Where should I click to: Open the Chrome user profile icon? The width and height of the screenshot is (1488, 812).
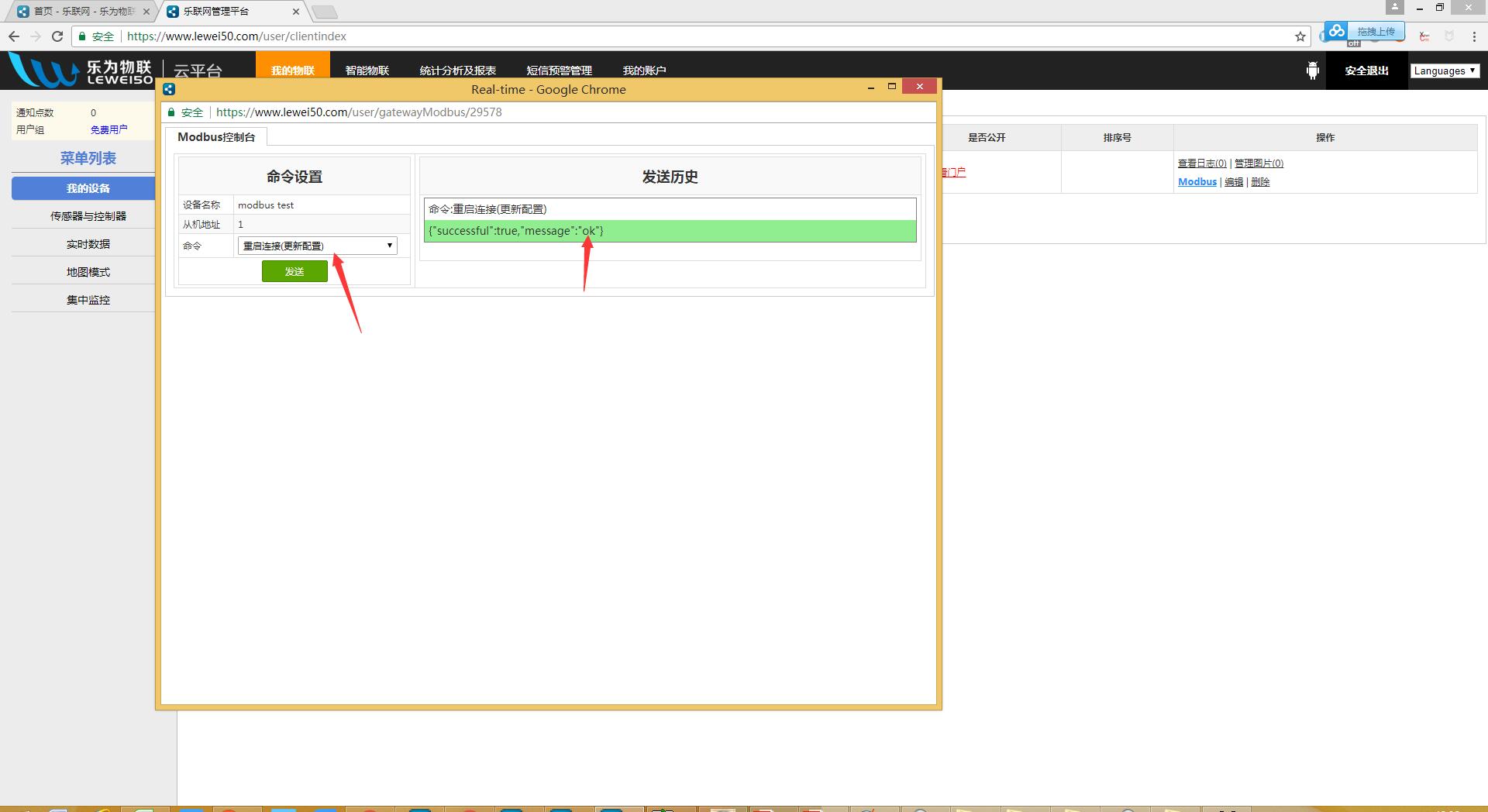click(1395, 7)
